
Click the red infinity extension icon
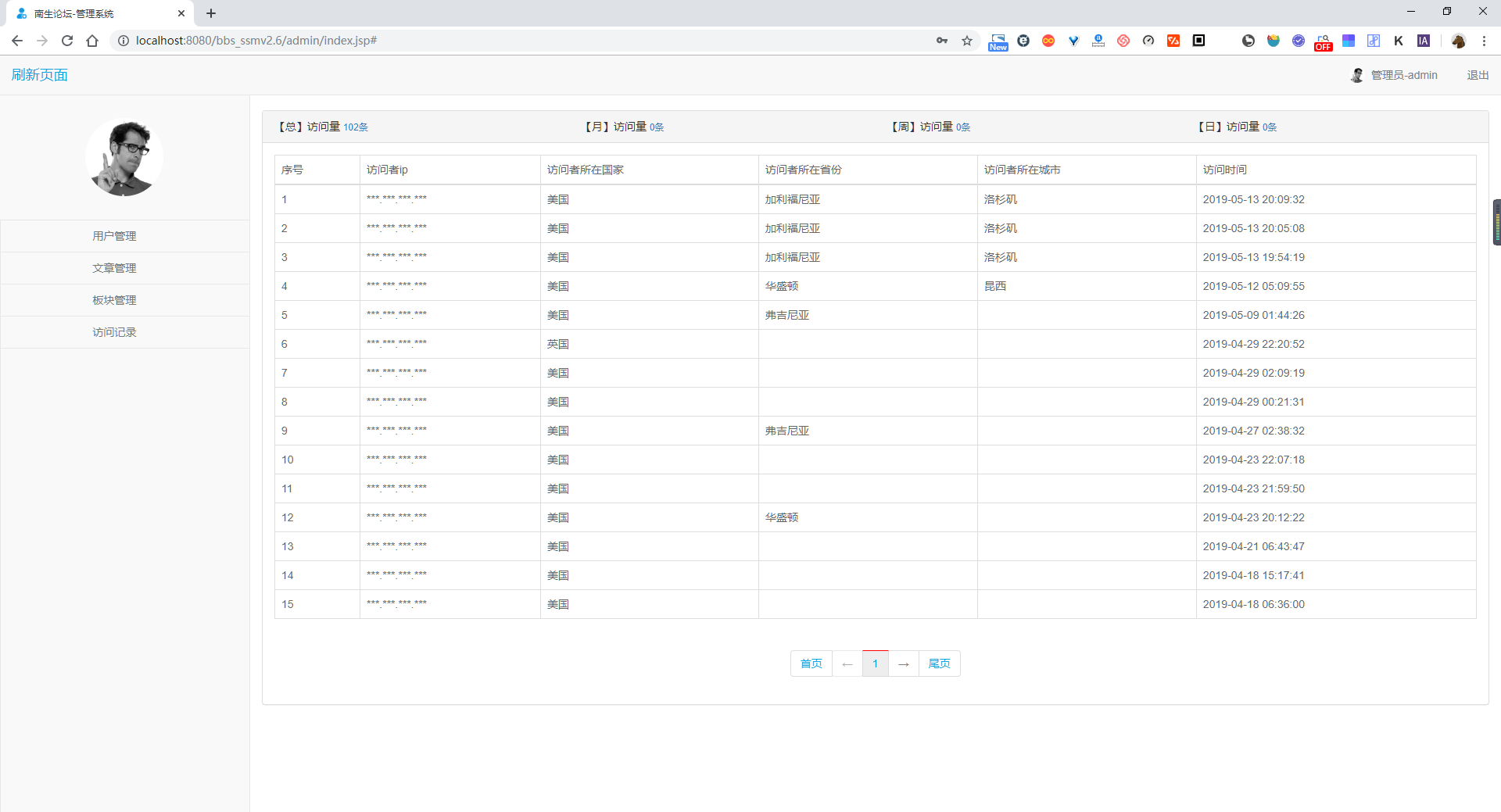point(1048,41)
